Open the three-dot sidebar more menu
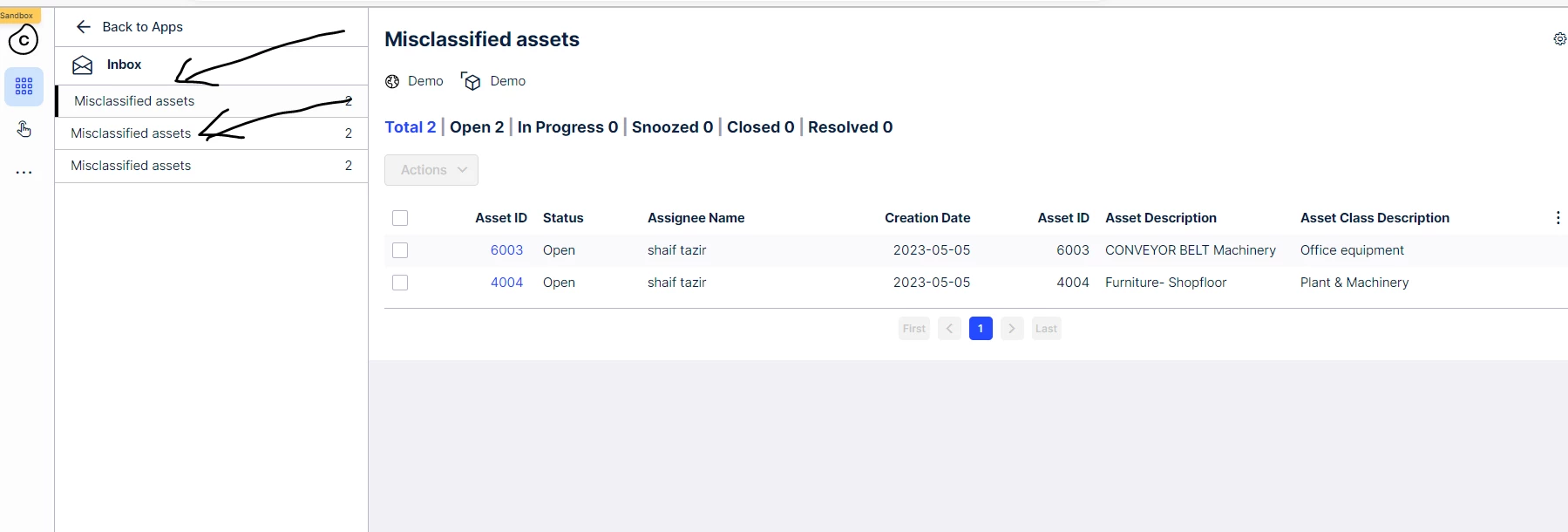 24,173
